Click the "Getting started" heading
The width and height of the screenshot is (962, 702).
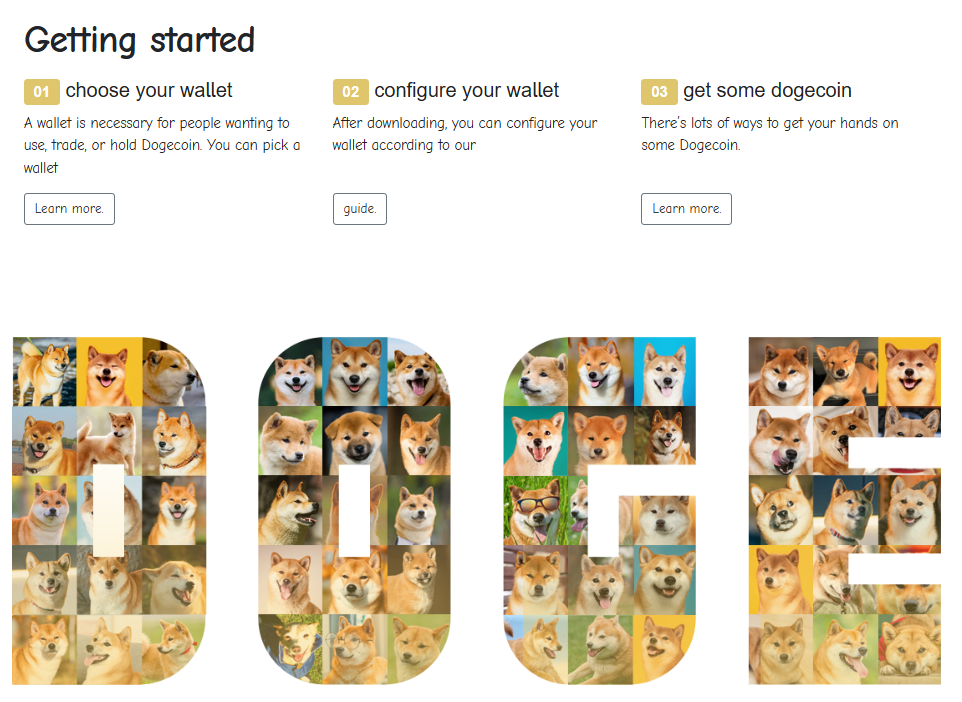[140, 40]
